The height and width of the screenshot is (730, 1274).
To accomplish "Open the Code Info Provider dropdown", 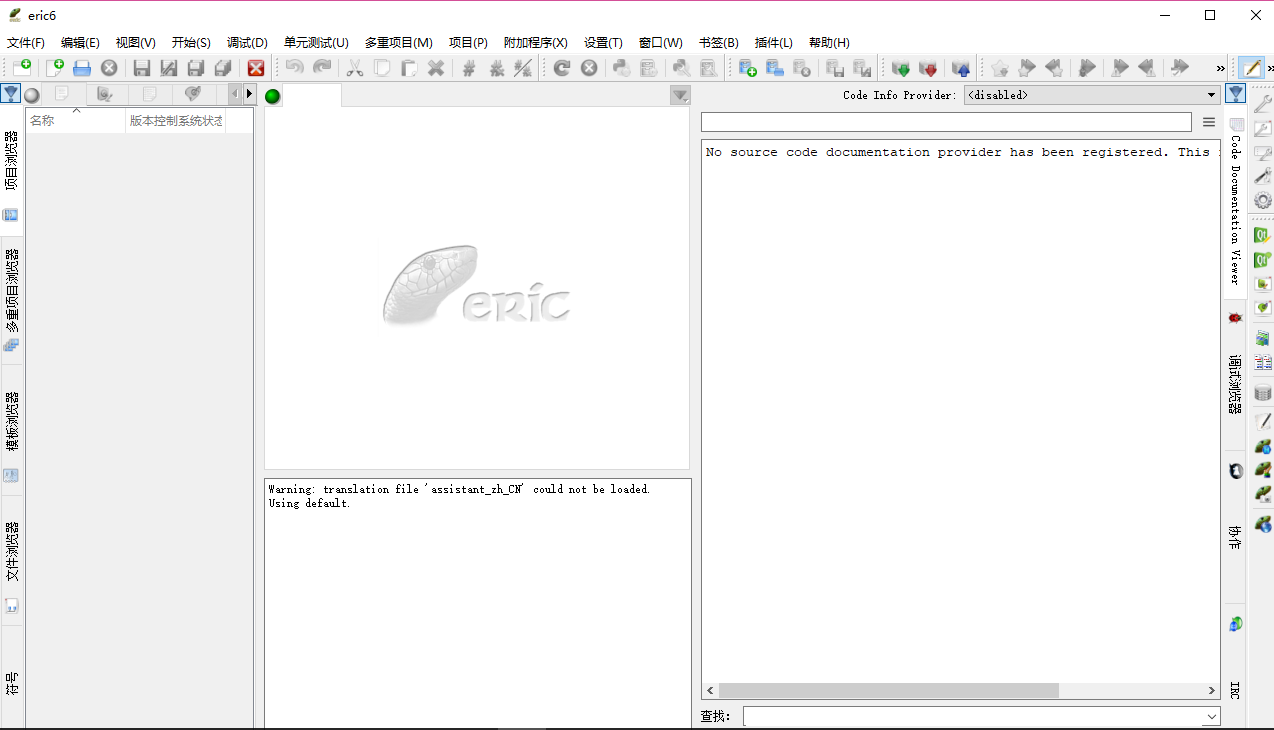I will (1091, 95).
